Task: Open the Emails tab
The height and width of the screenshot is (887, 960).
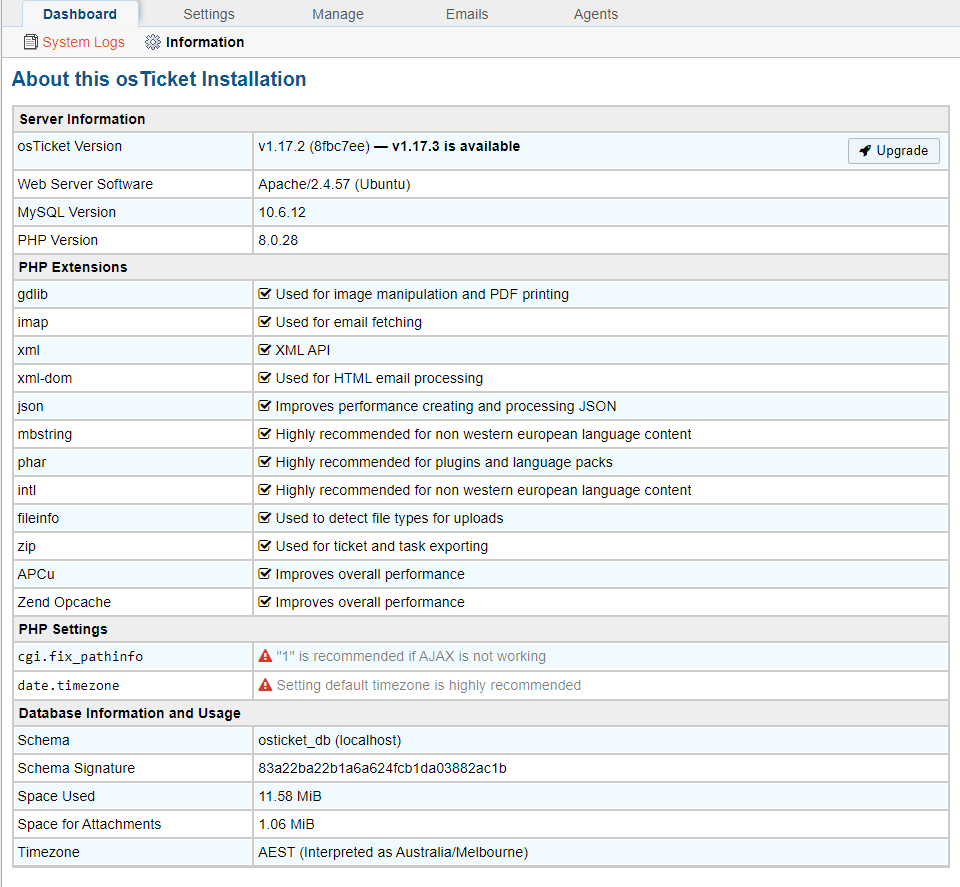Action: click(x=467, y=14)
